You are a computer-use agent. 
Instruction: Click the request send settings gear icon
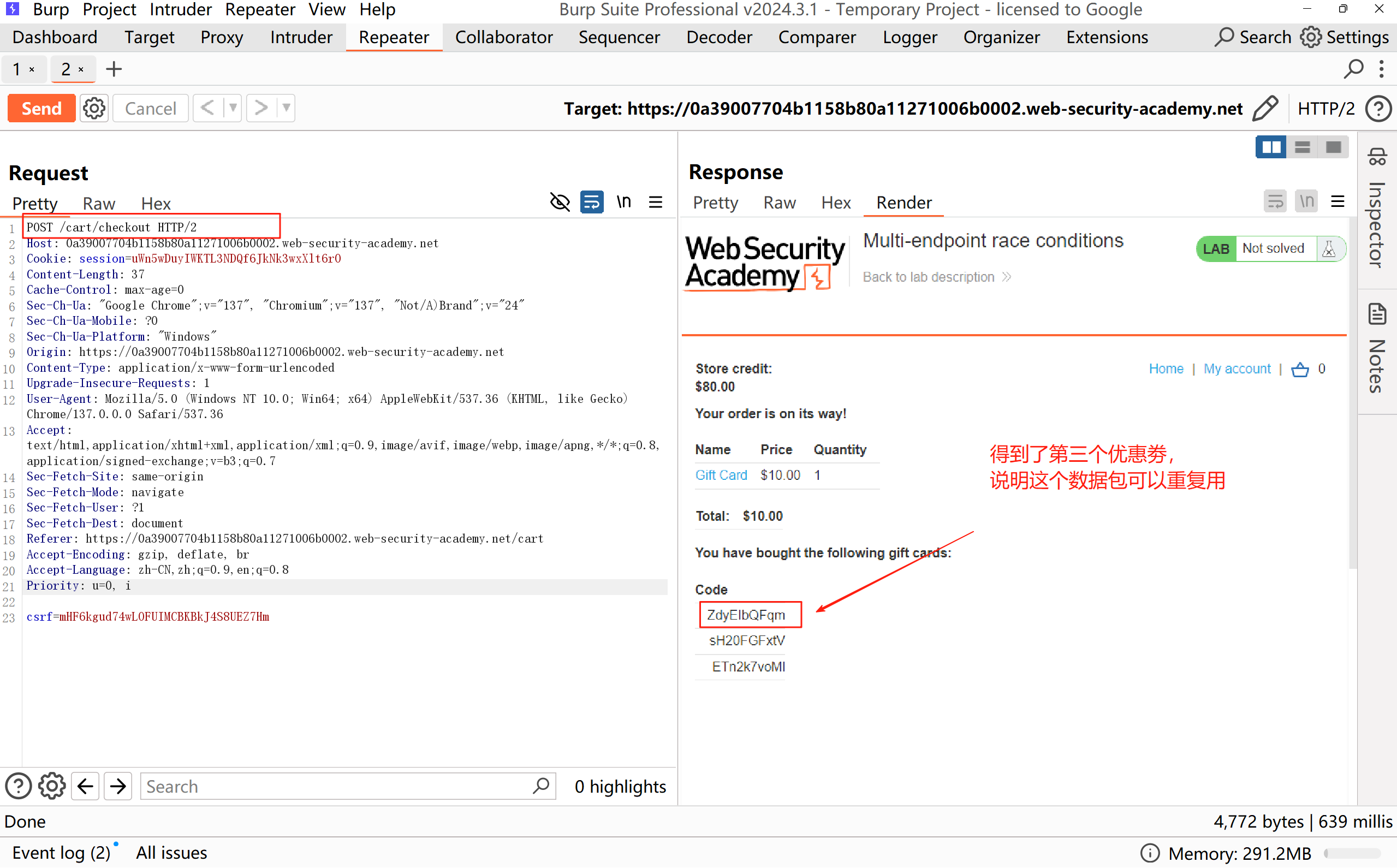click(93, 108)
